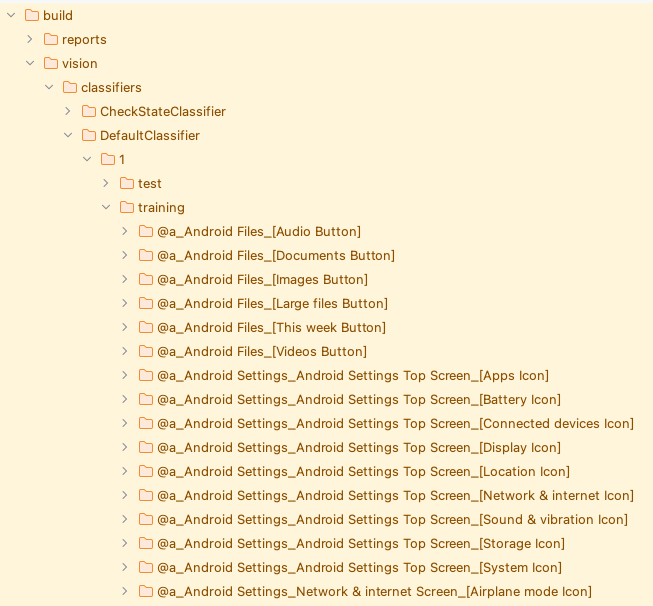653x606 pixels.
Task: Click the classifiers folder icon
Action: coord(70,87)
